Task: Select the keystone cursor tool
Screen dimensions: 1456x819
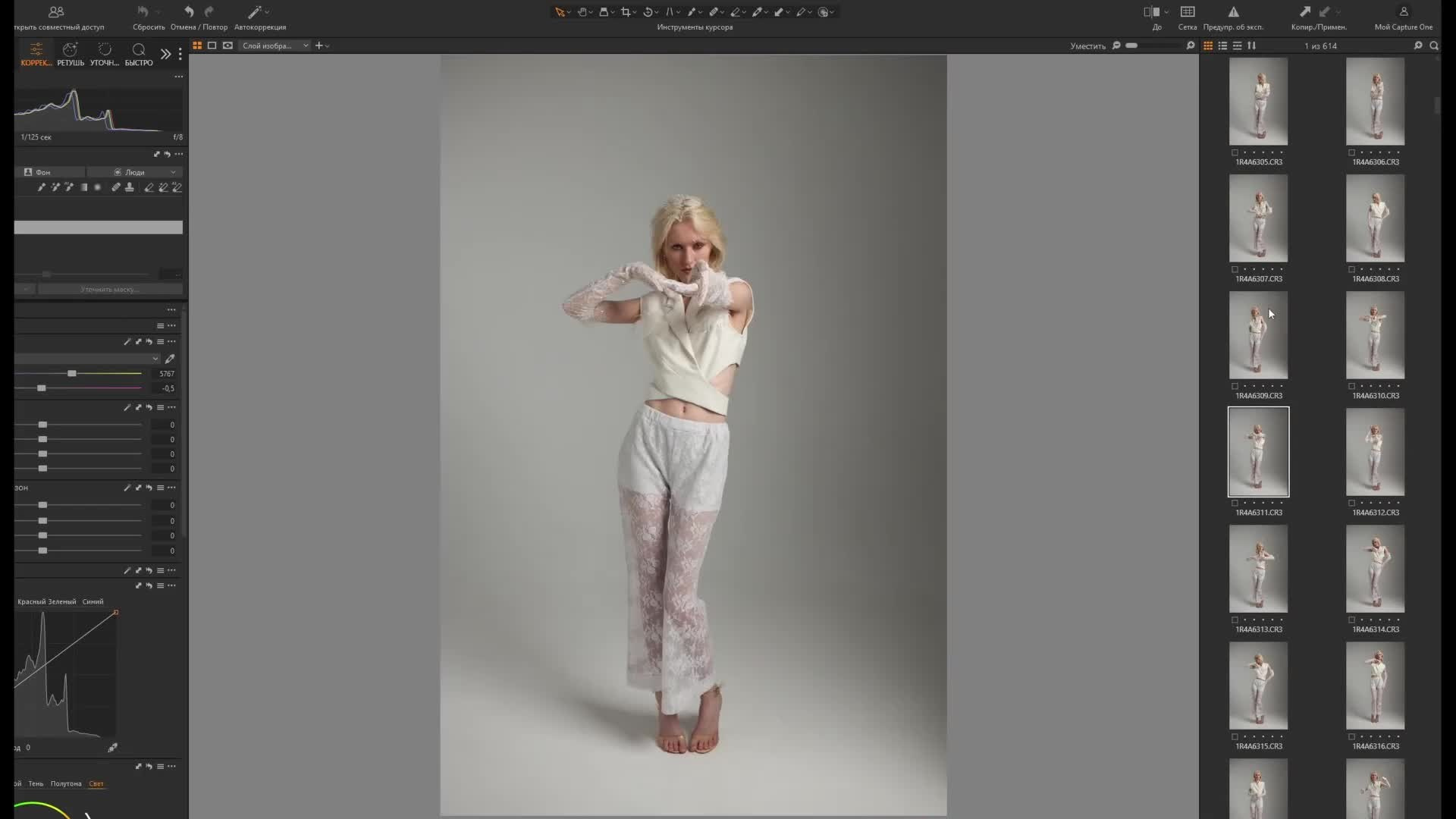Action: point(670,12)
